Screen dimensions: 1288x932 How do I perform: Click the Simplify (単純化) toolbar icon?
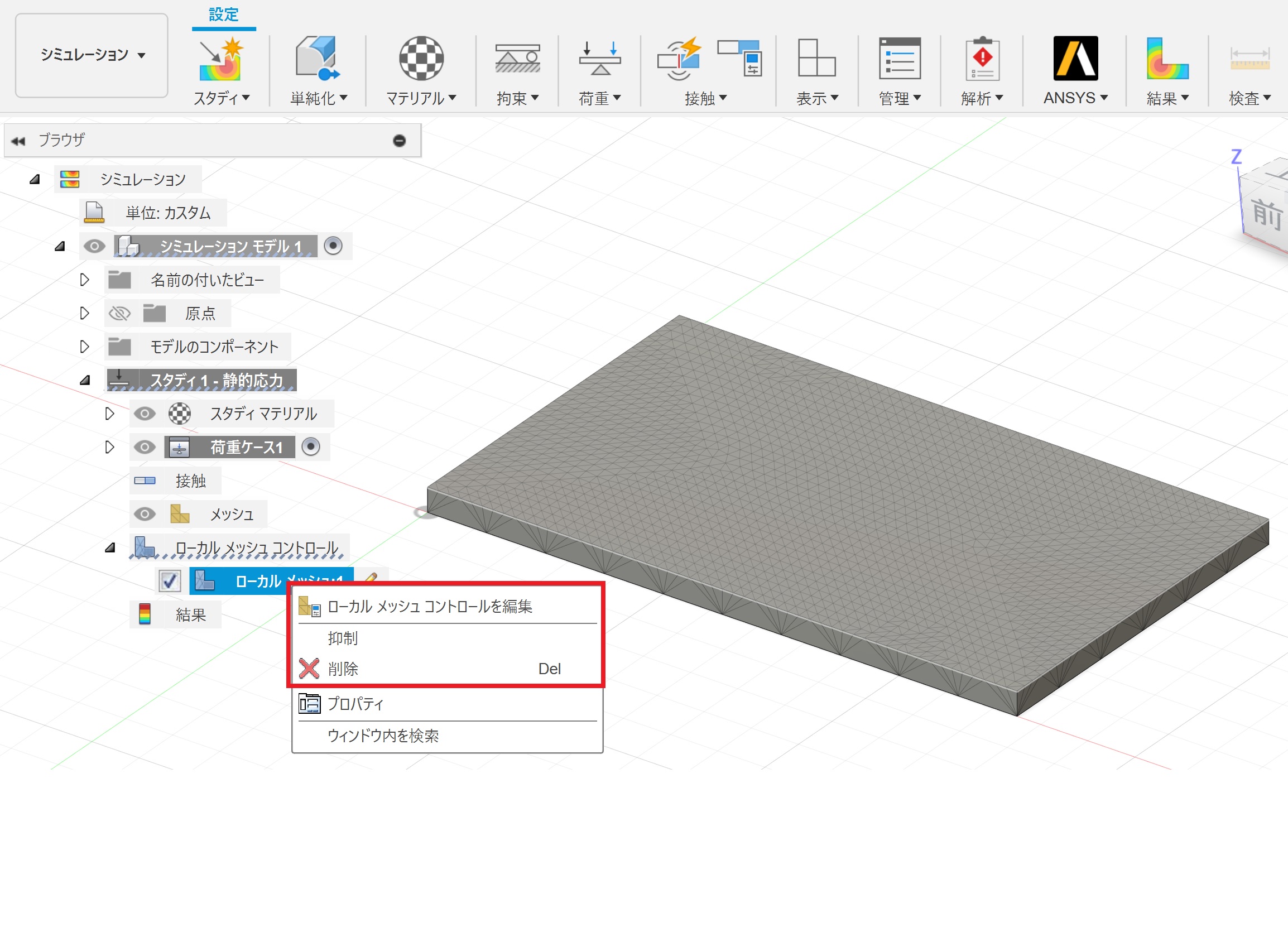point(318,59)
